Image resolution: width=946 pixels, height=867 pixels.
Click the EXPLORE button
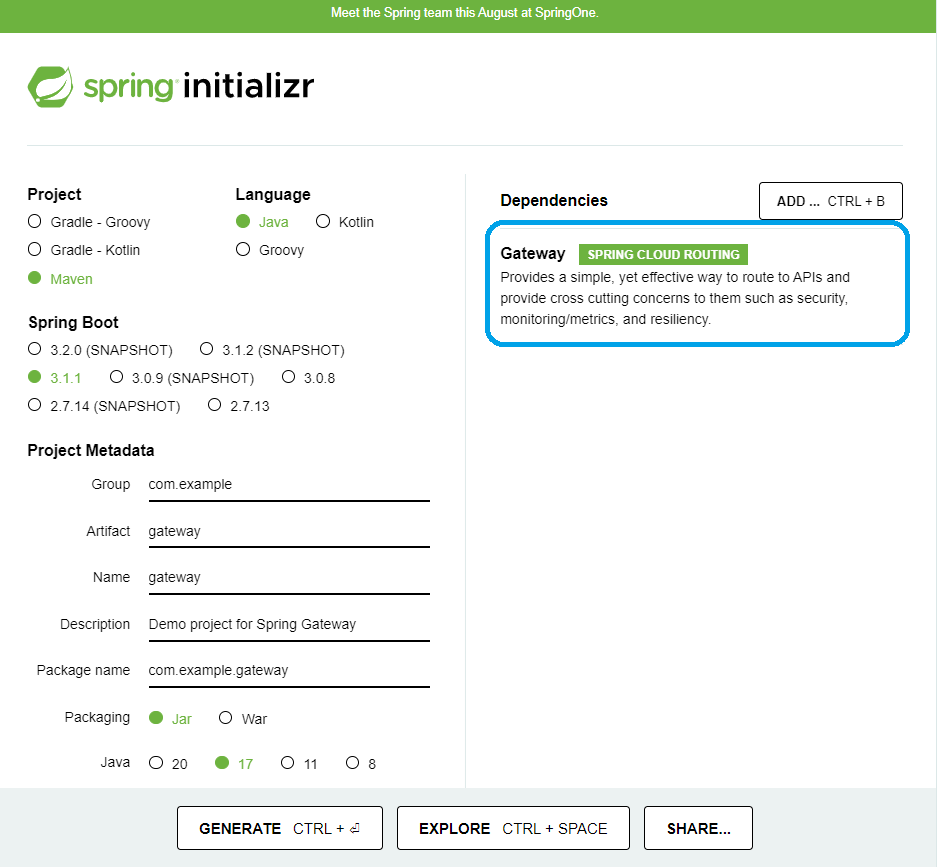point(513,828)
